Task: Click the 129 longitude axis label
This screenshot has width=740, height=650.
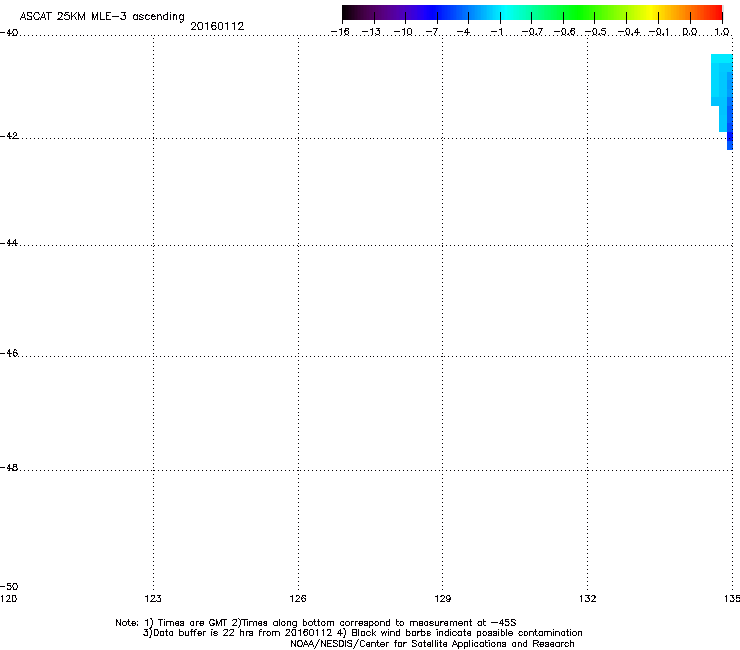Action: pos(442,599)
